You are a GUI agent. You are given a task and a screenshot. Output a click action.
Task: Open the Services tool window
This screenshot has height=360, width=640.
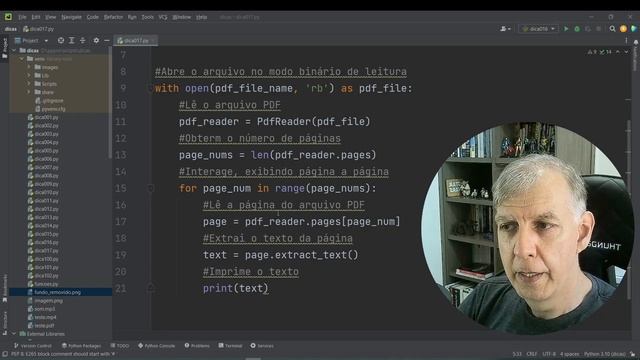point(262,346)
